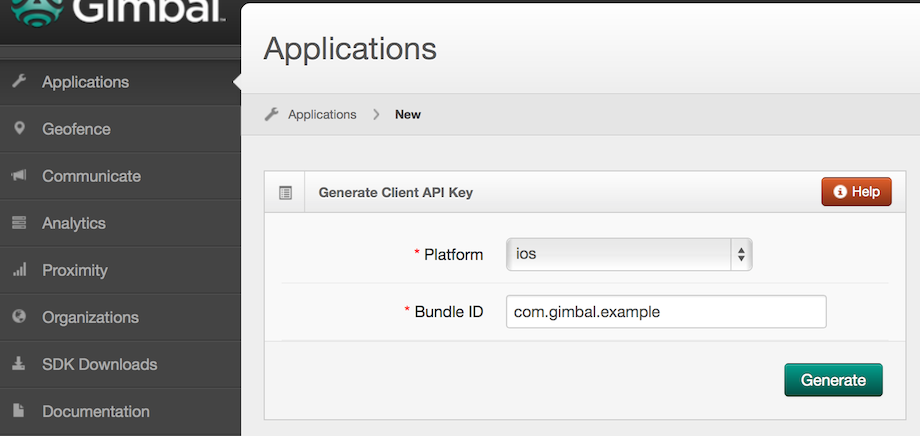Screen dimensions: 920x436
Task: Click the map pin icon for Geofence
Action: 19,128
